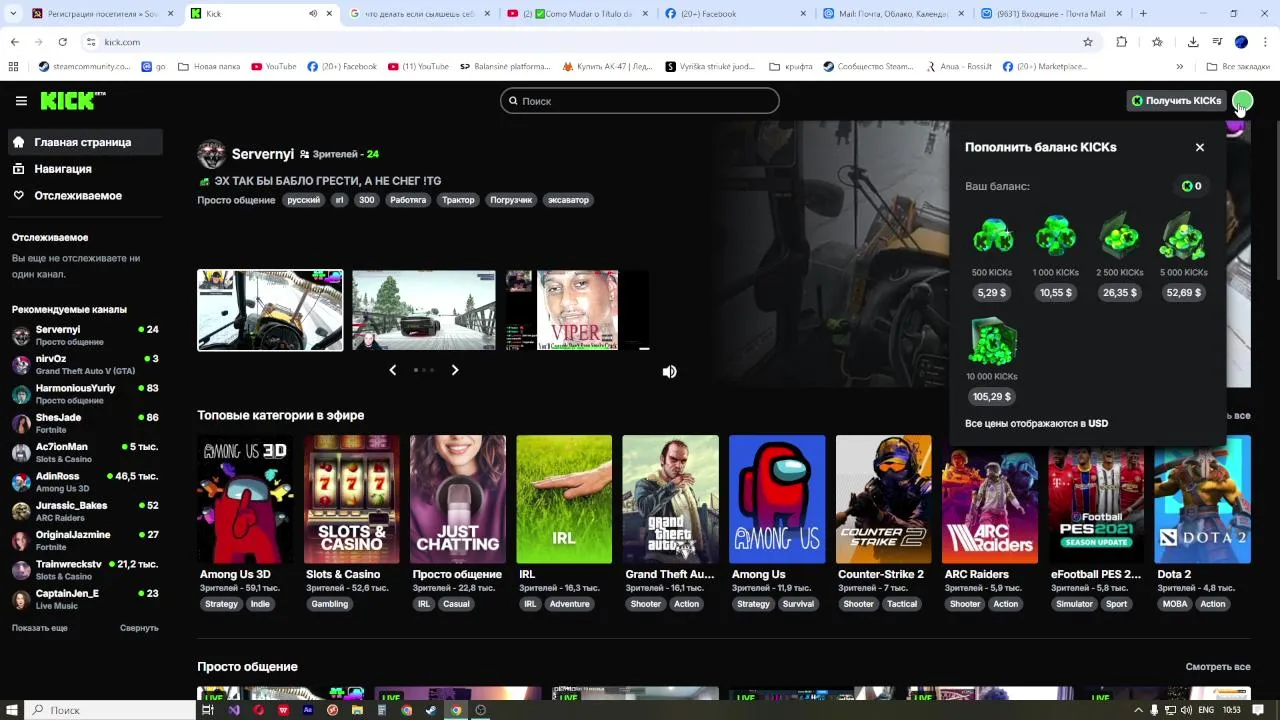The height and width of the screenshot is (720, 1280).
Task: Bookmark this page with star icon
Action: 1088,42
